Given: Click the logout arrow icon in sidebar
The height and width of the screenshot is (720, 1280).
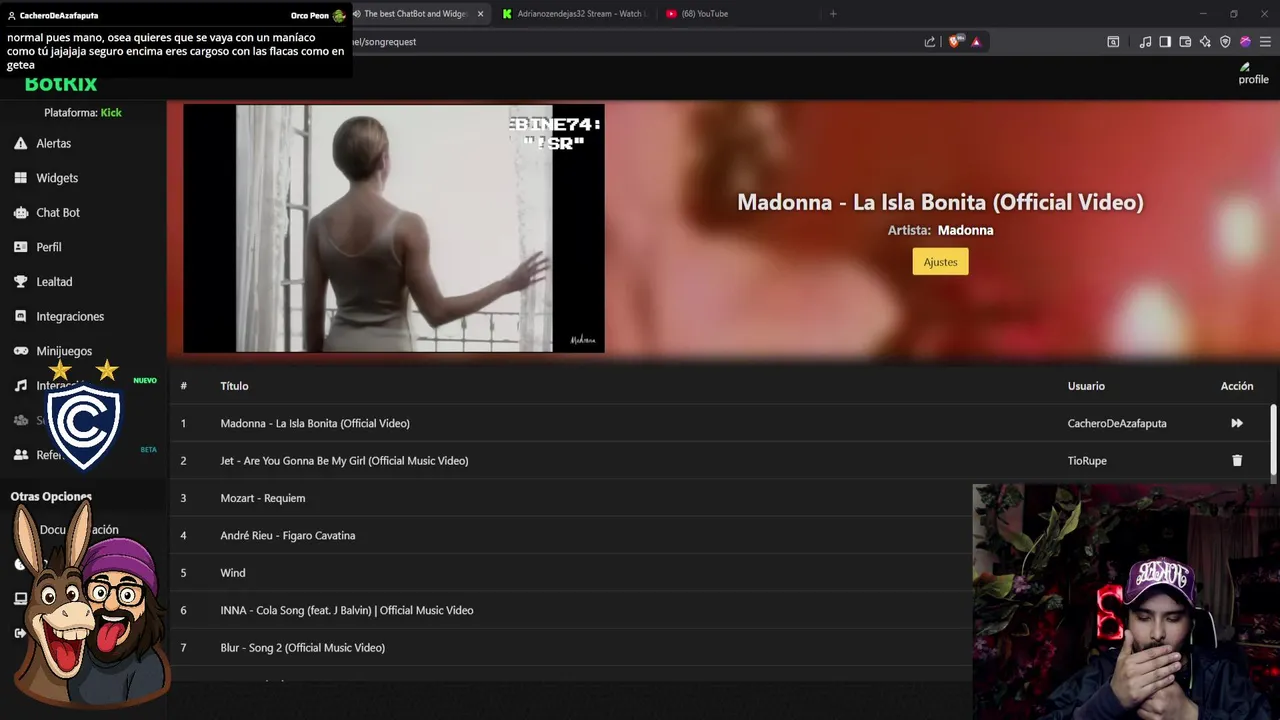Looking at the screenshot, I should pos(20,633).
